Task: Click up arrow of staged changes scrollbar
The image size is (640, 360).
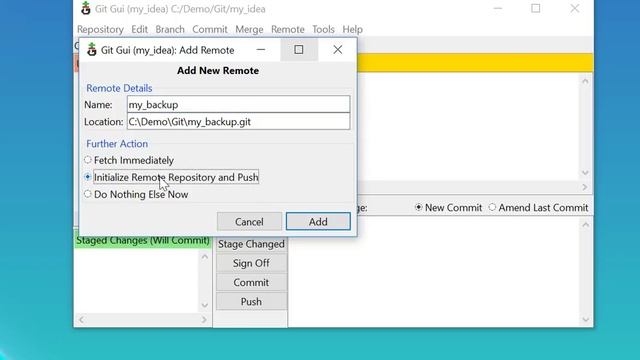Action: coord(205,257)
